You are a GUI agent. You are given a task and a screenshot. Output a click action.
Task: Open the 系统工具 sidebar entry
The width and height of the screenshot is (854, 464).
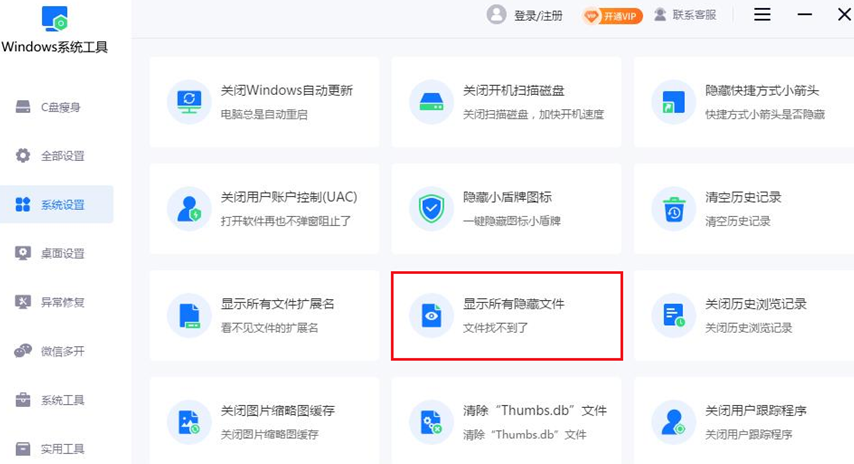coord(57,400)
